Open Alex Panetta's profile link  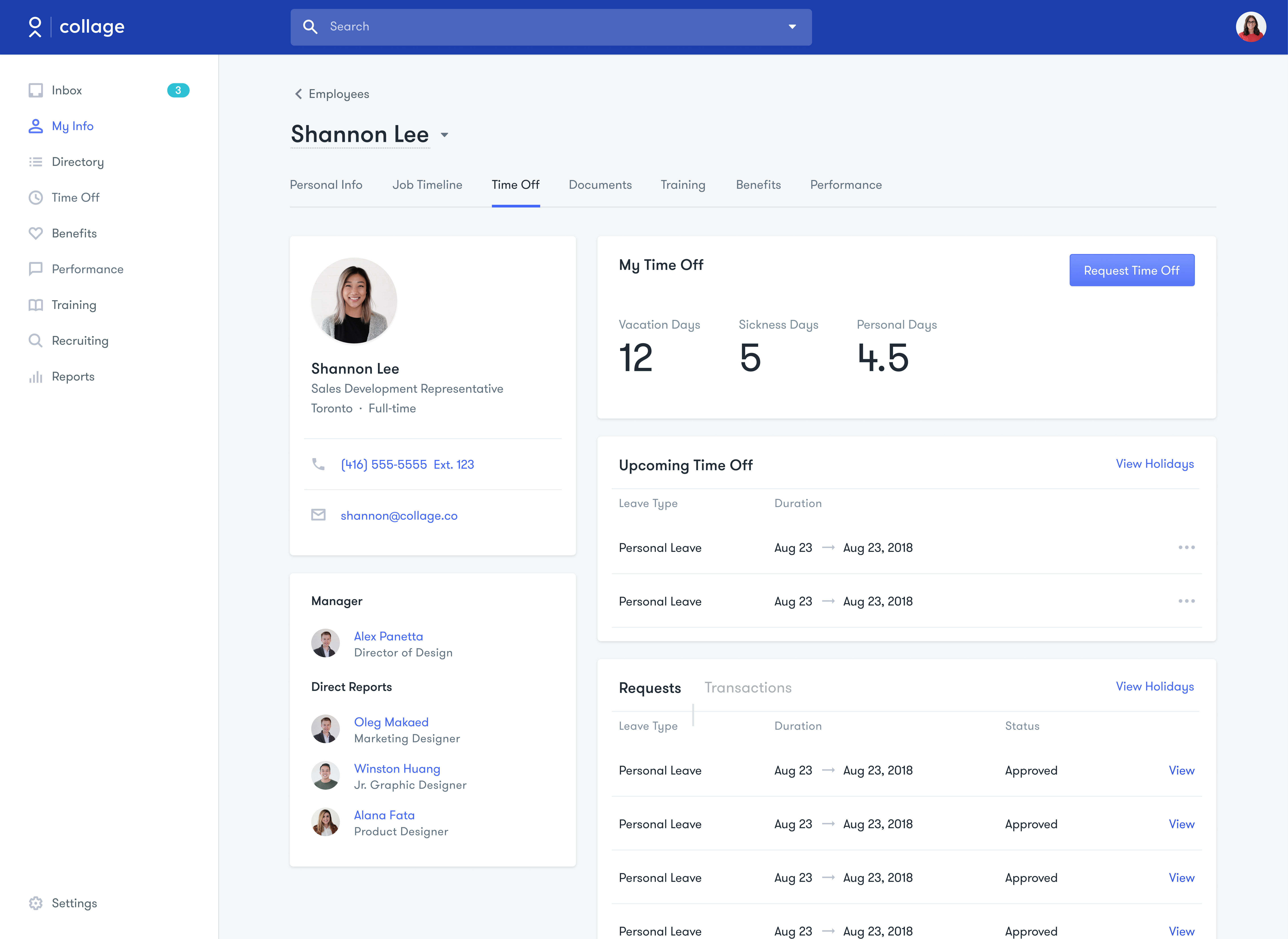tap(388, 637)
